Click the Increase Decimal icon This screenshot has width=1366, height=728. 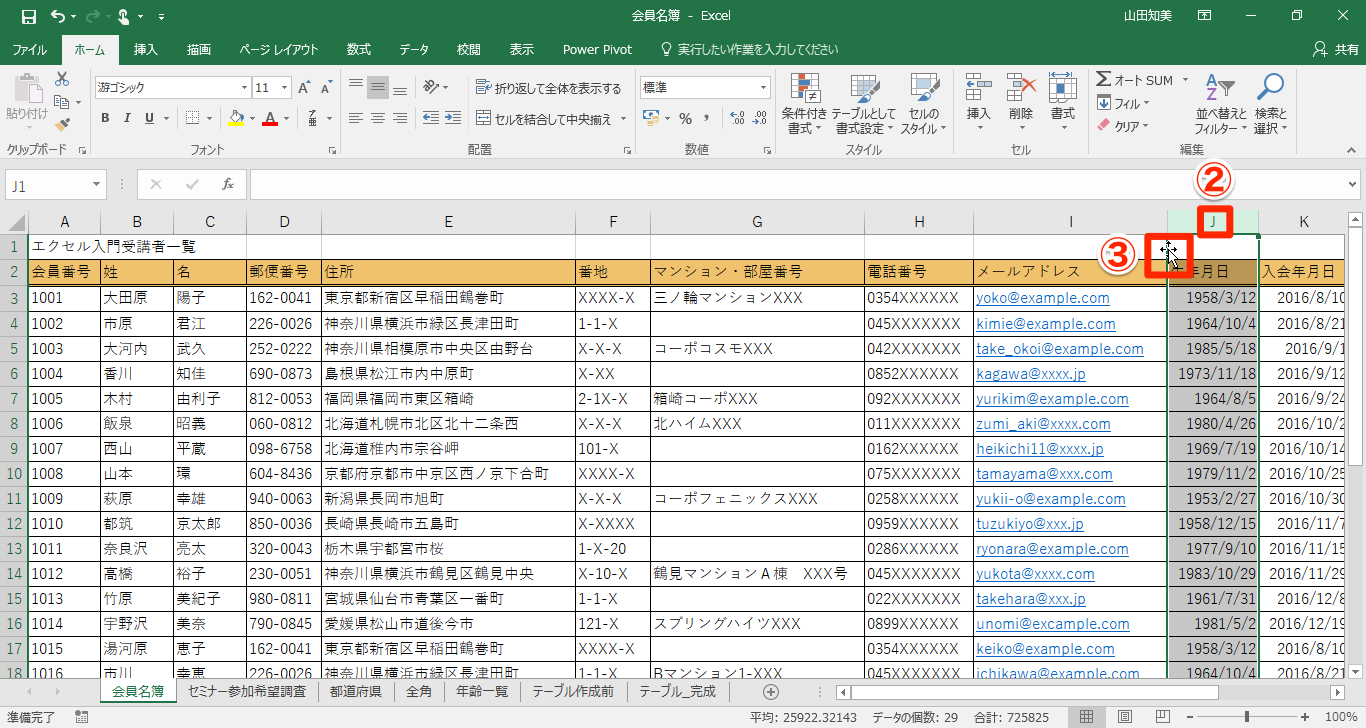pos(736,119)
